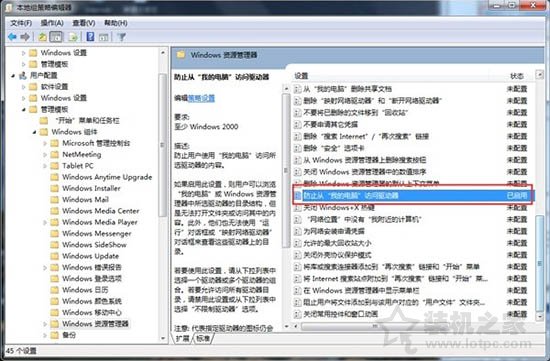Viewport: 550px width, 361px height.
Task: Collapse the Windows 组件 tree node
Action: click(34, 132)
